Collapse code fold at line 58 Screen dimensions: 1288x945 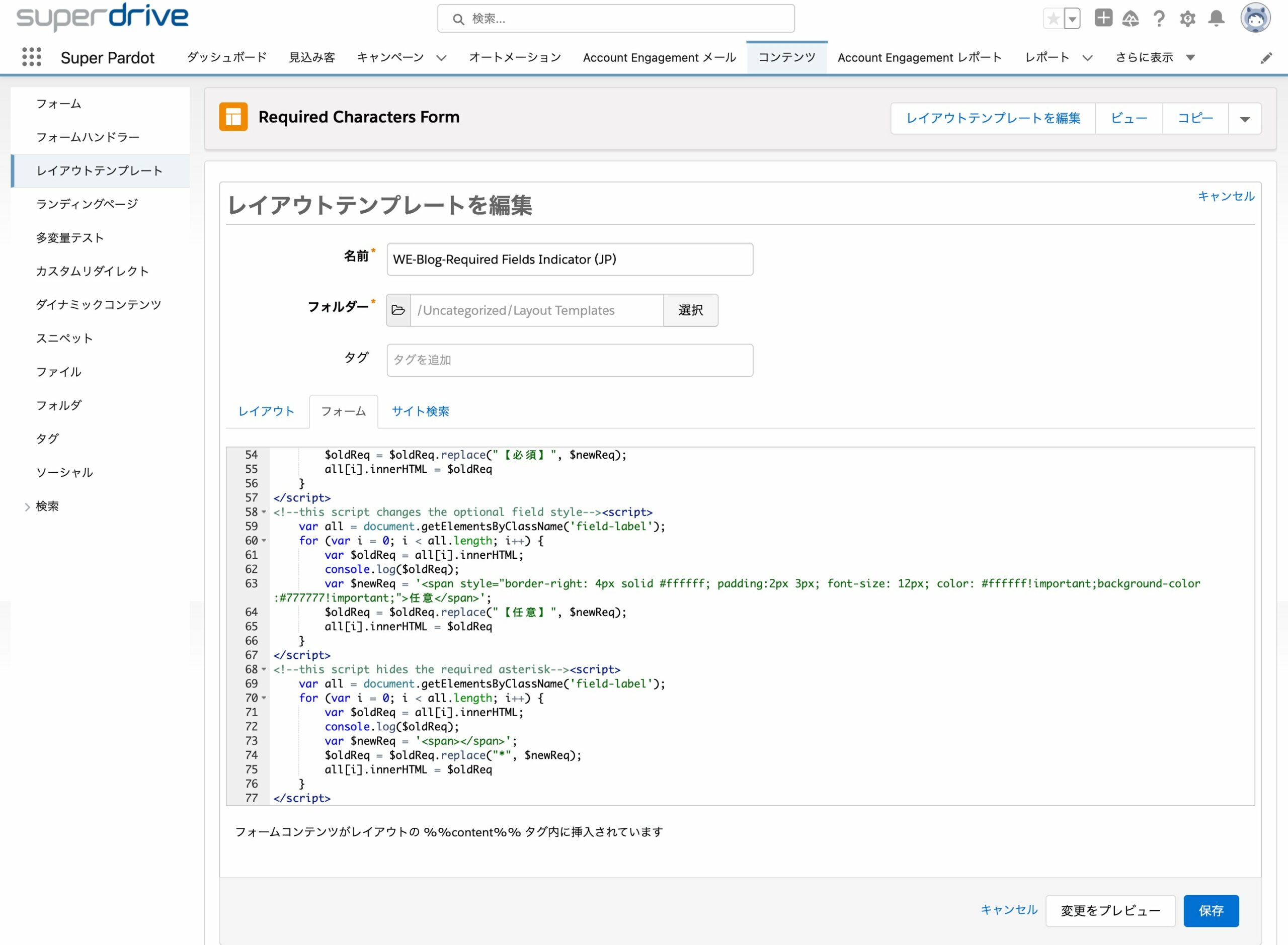[x=264, y=512]
